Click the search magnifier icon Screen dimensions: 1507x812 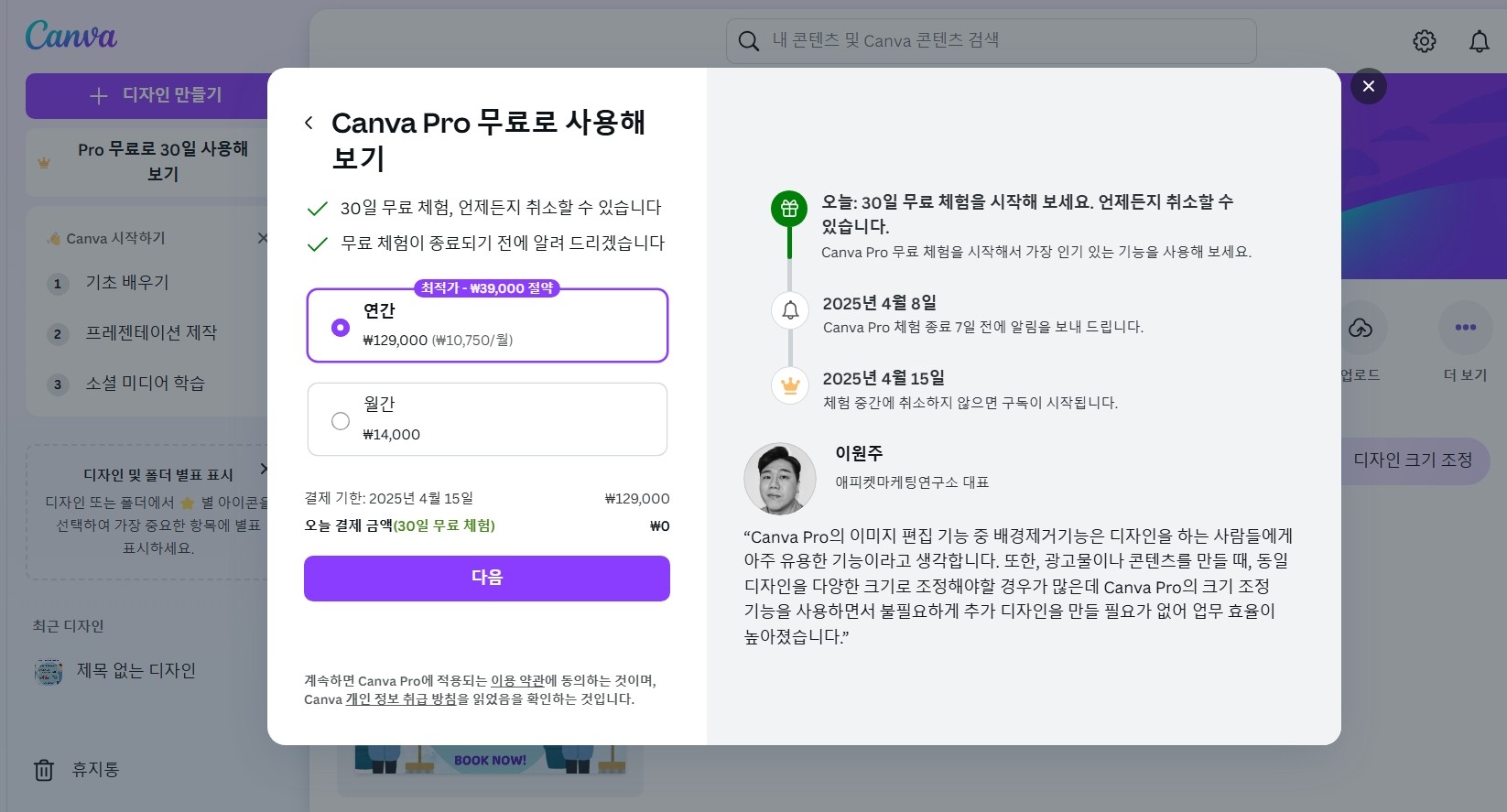tap(748, 41)
